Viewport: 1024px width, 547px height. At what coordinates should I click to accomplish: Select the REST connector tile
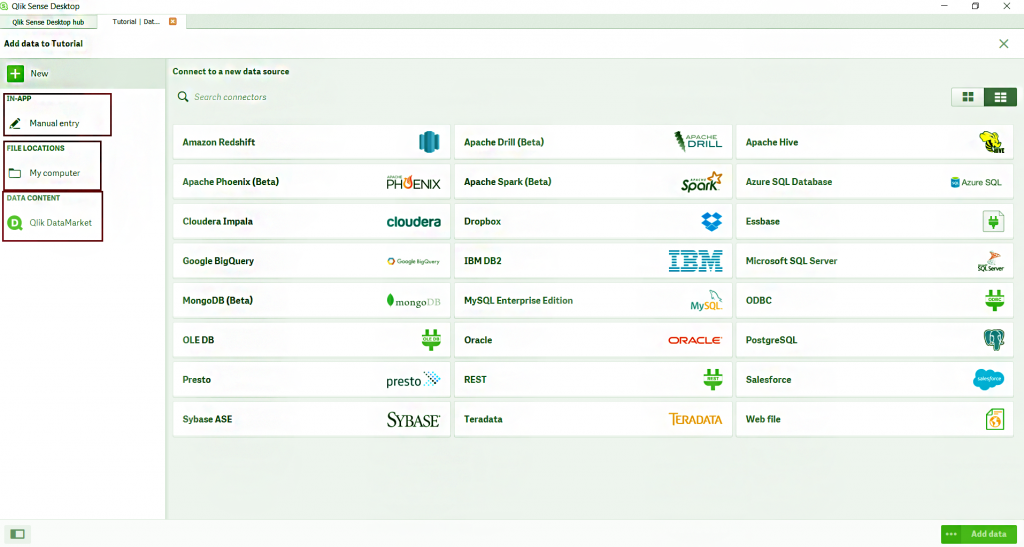point(593,379)
